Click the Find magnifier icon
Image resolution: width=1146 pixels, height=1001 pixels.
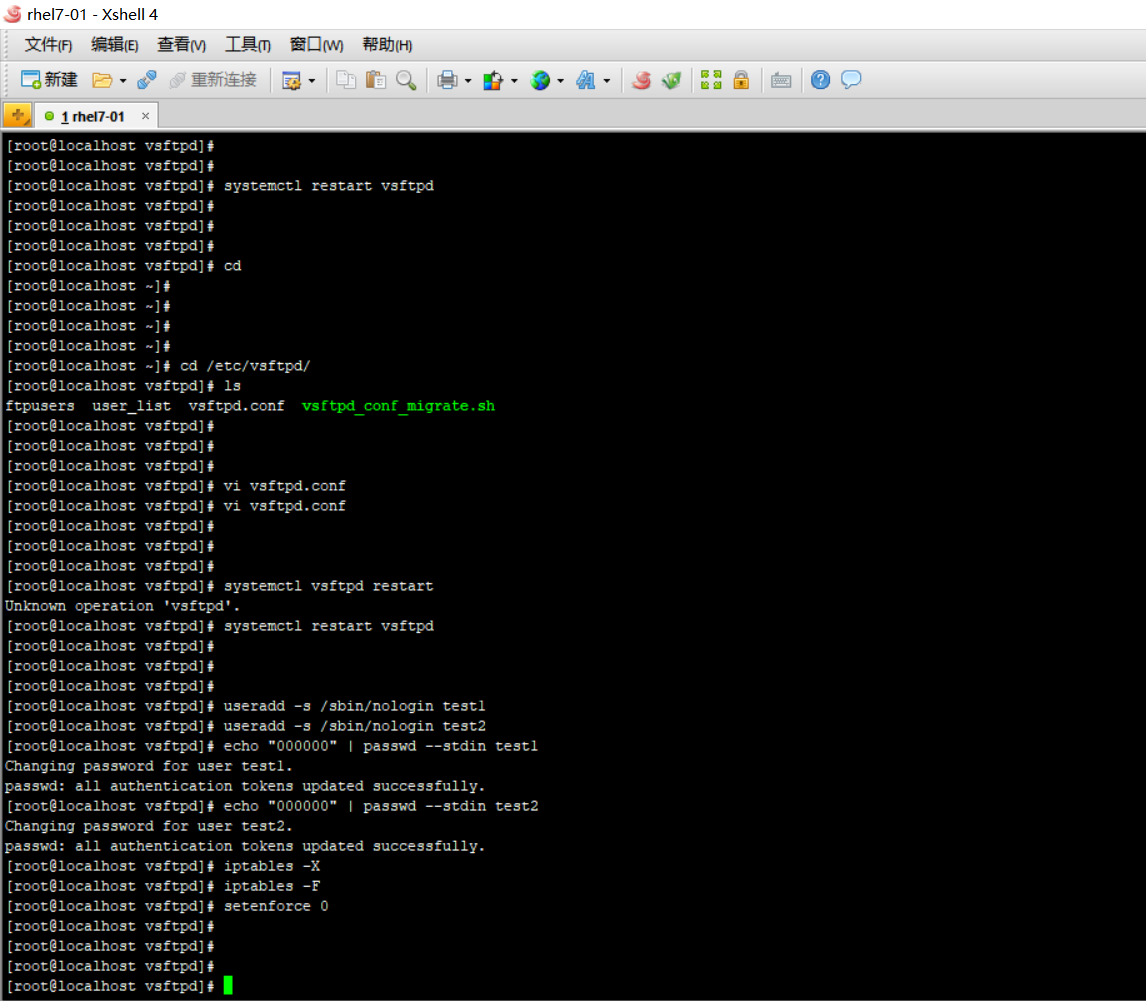pyautogui.click(x=406, y=80)
